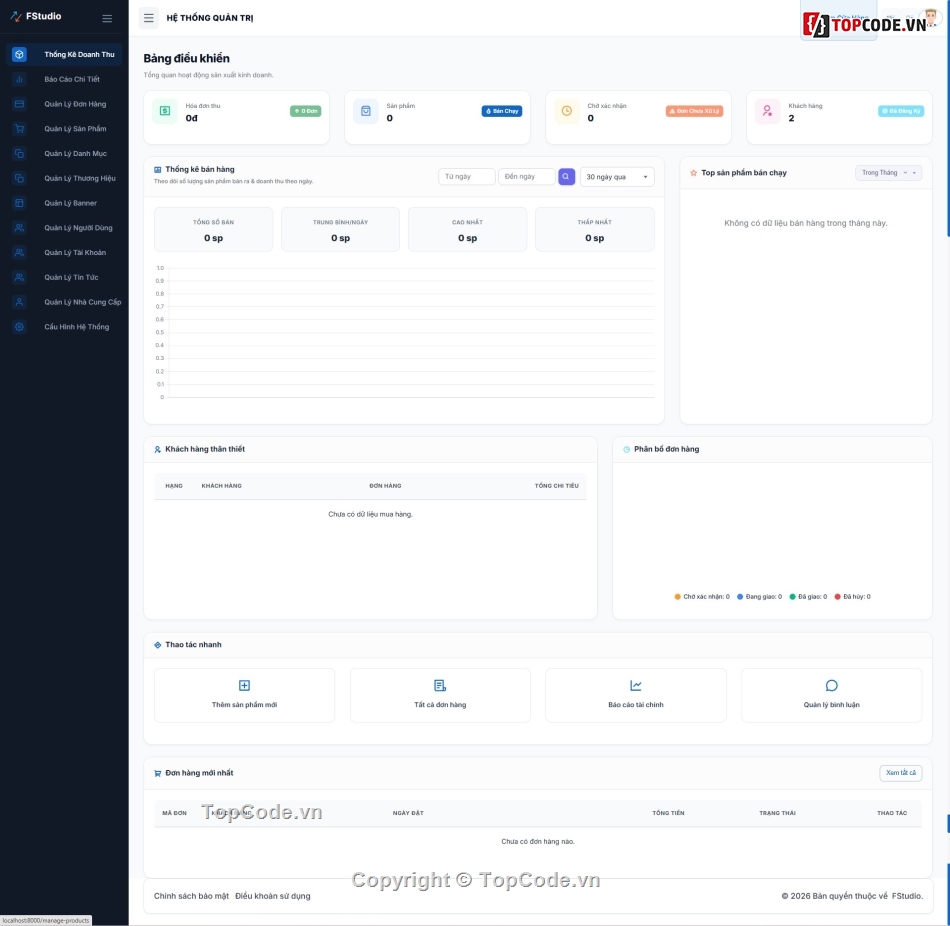Click the Trạng thái column header
This screenshot has width=950, height=926.
click(777, 813)
